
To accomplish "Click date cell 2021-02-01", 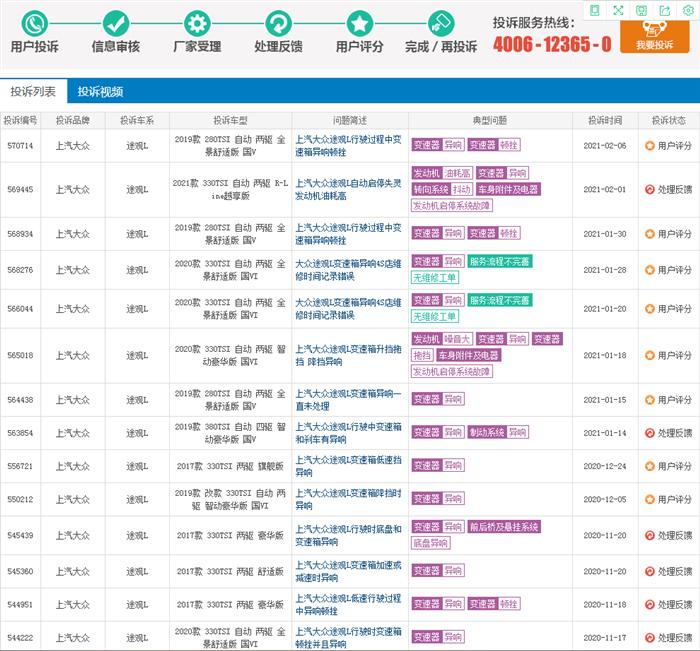I will coord(605,189).
